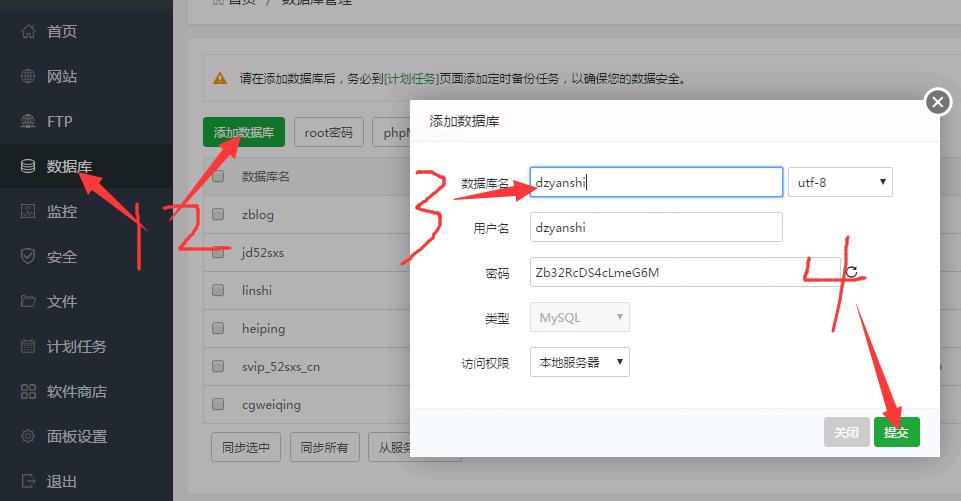Click the globe icon beside 网站
Image resolution: width=961 pixels, height=501 pixels.
(x=28, y=77)
